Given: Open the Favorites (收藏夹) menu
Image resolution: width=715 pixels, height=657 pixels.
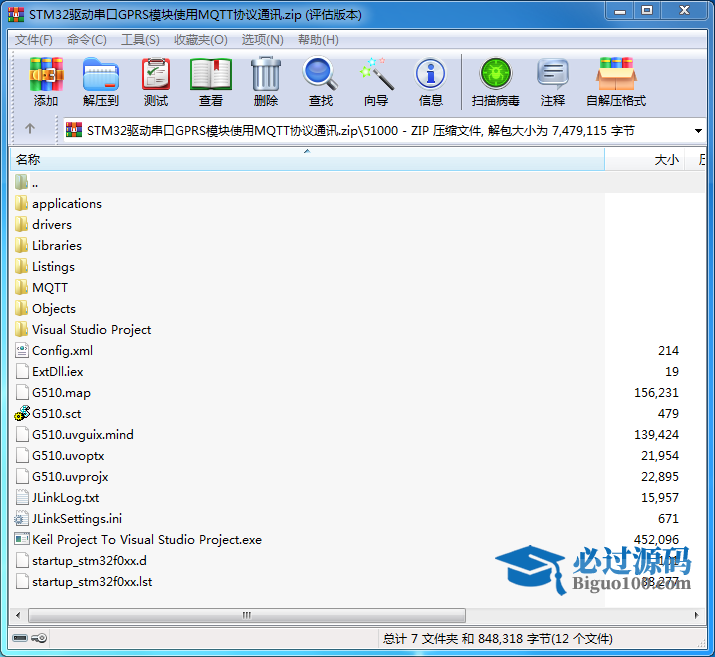Looking at the screenshot, I should click(x=201, y=40).
